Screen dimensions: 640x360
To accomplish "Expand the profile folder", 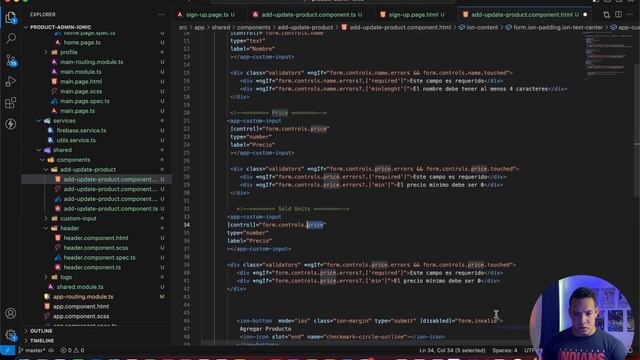I will (46, 52).
